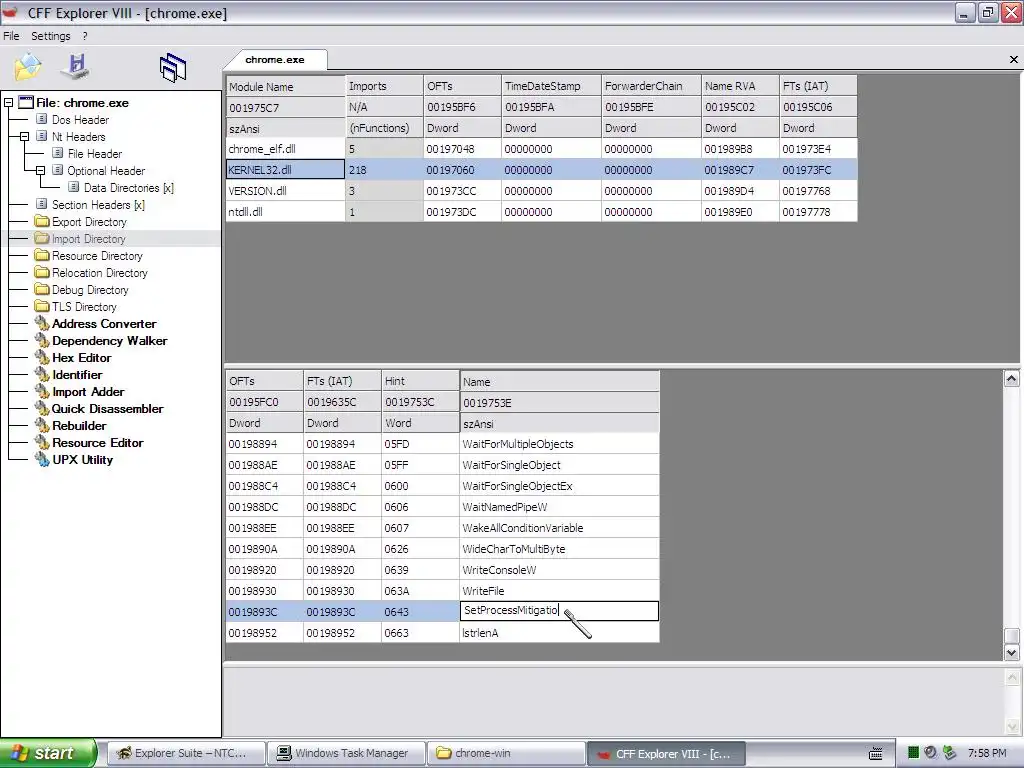Open the Debug Directory folder icon

[42, 289]
